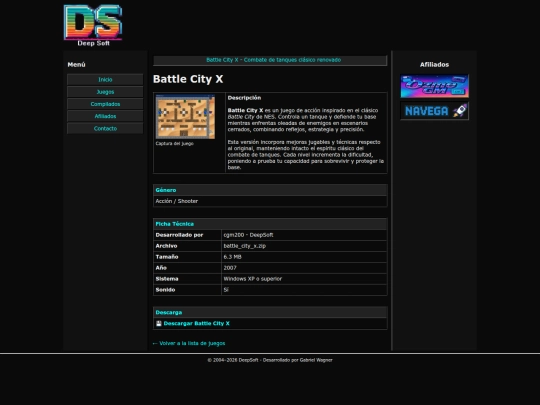
Task: Open the Contacto menu item
Action: [105, 128]
